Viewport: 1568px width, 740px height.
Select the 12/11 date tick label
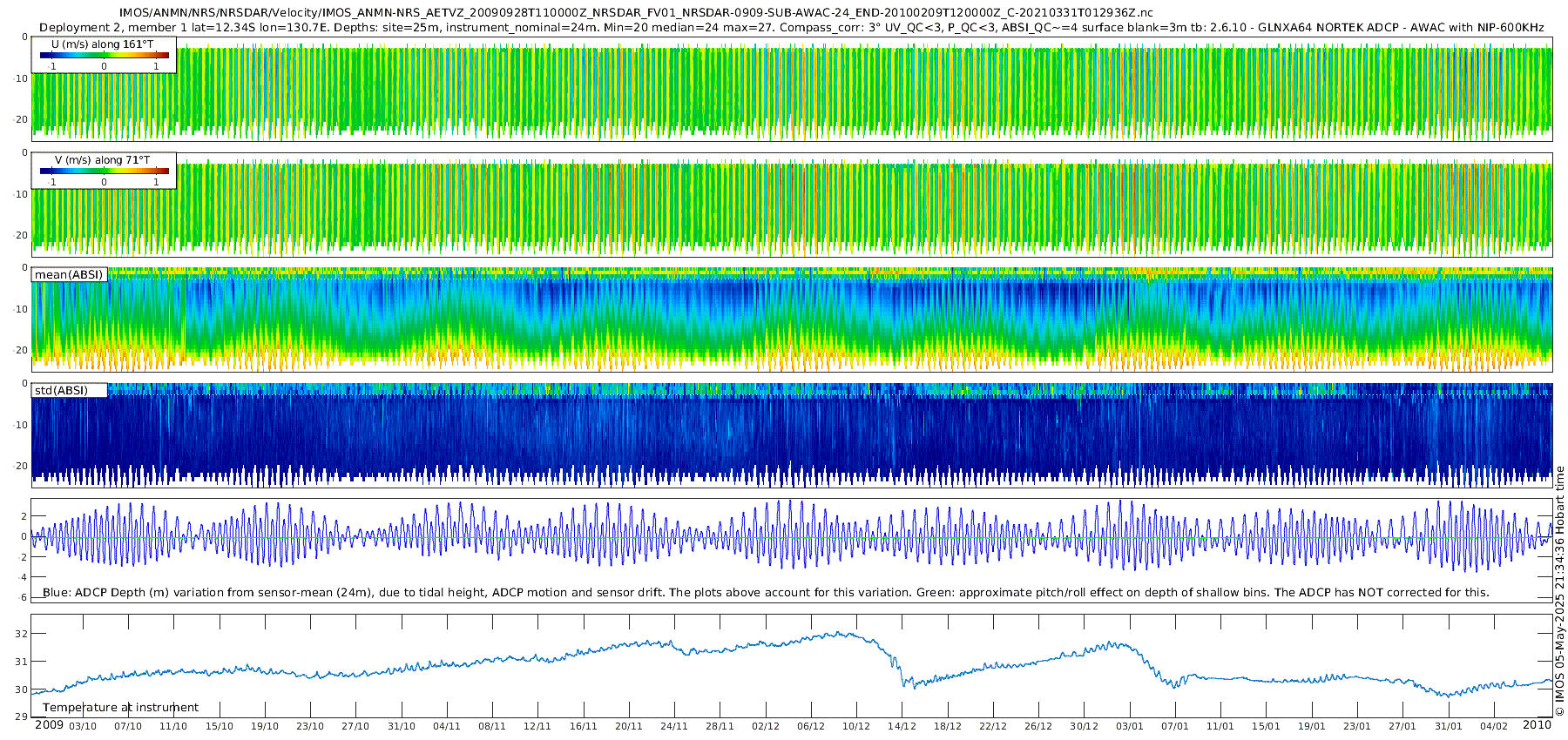pyautogui.click(x=537, y=726)
